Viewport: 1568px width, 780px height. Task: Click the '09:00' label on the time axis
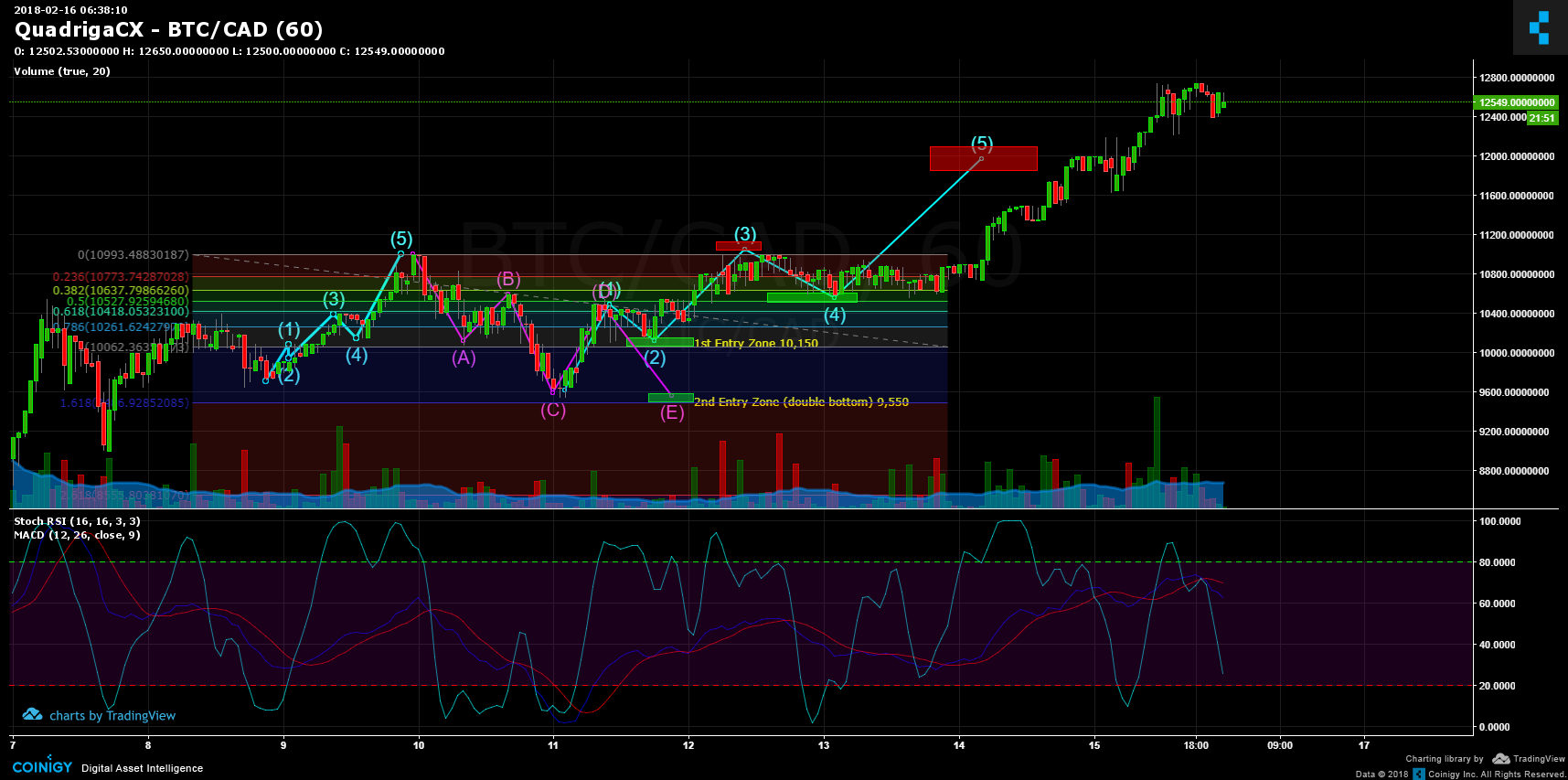(1280, 745)
